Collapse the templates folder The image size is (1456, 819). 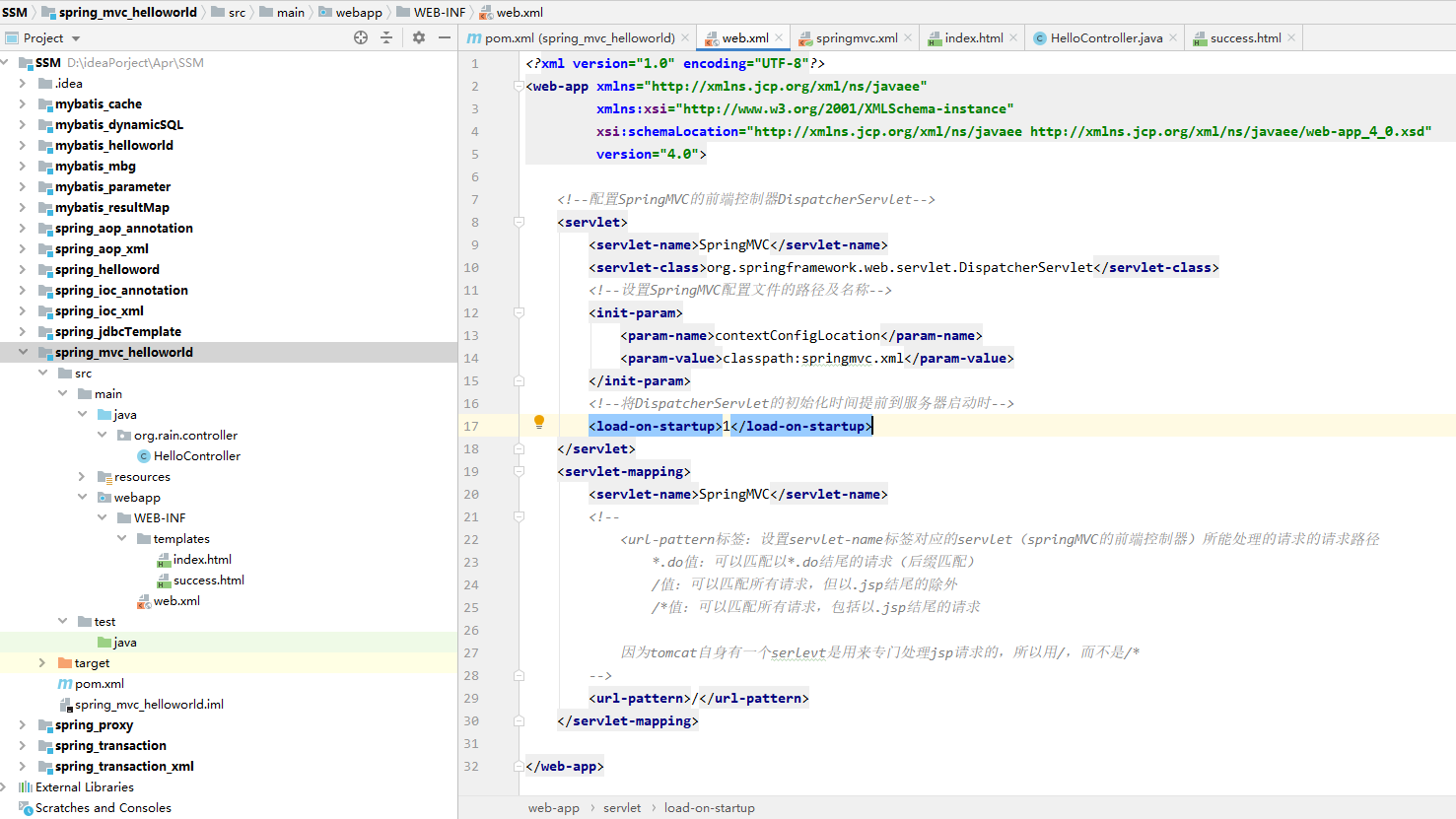[x=121, y=539]
